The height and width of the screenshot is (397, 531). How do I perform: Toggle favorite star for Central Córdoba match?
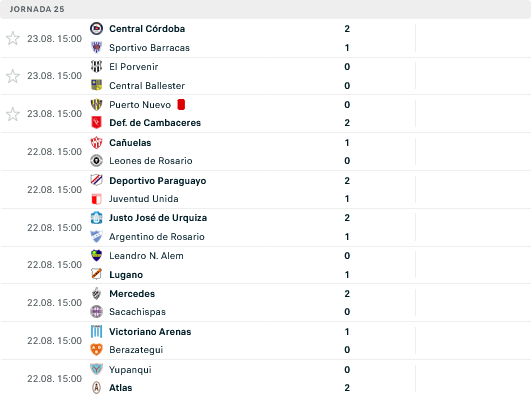[x=13, y=38]
